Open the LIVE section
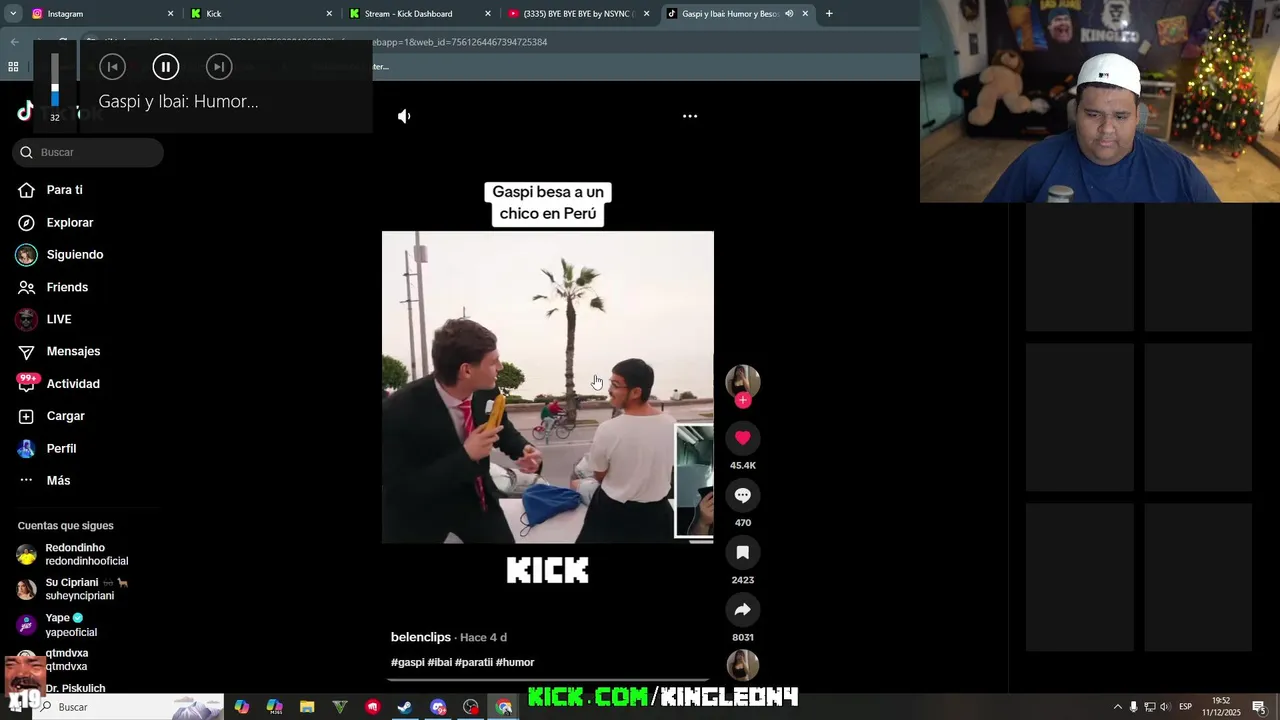The height and width of the screenshot is (720, 1280). [x=58, y=319]
